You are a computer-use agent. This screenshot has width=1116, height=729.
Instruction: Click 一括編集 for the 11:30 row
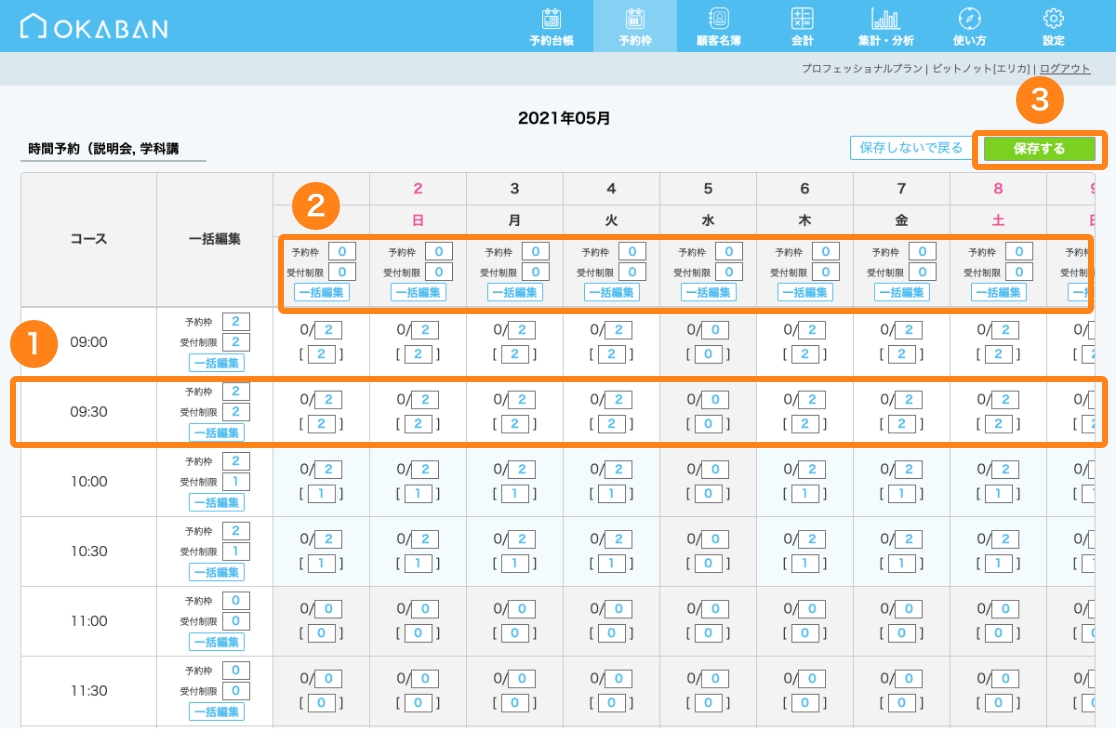tap(216, 712)
